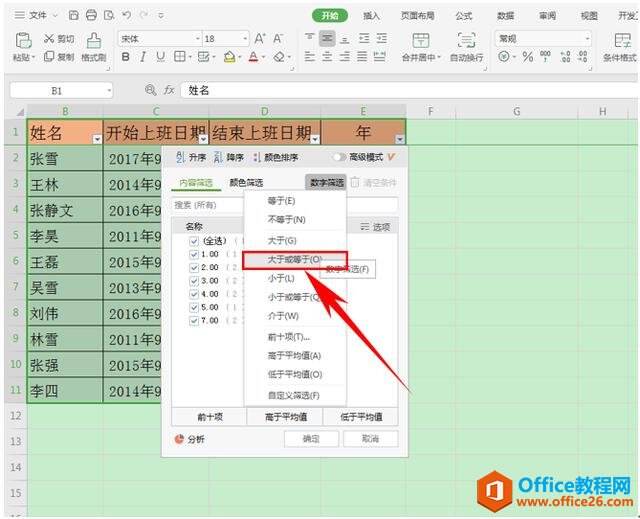This screenshot has width=640, height=519.
Task: Switch to the 颜色筛选 tab
Action: click(246, 183)
